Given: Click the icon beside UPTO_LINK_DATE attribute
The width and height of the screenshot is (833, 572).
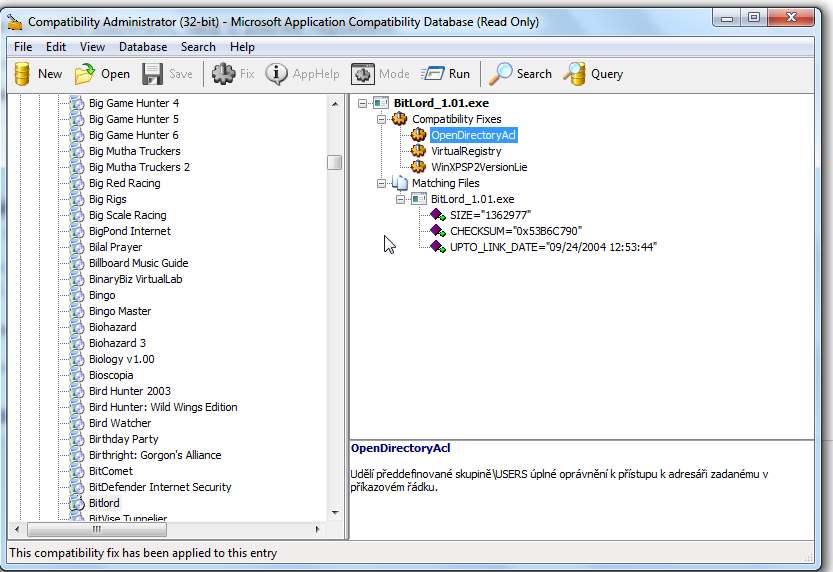Looking at the screenshot, I should [x=438, y=246].
